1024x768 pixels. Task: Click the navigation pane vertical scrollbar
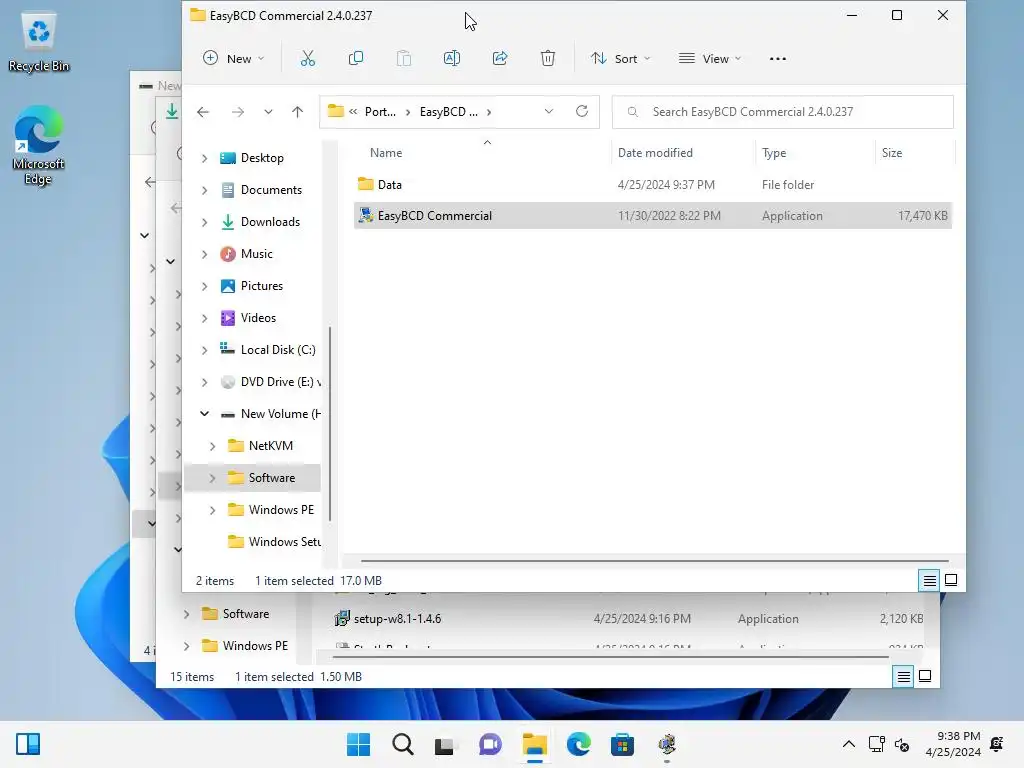(330, 424)
